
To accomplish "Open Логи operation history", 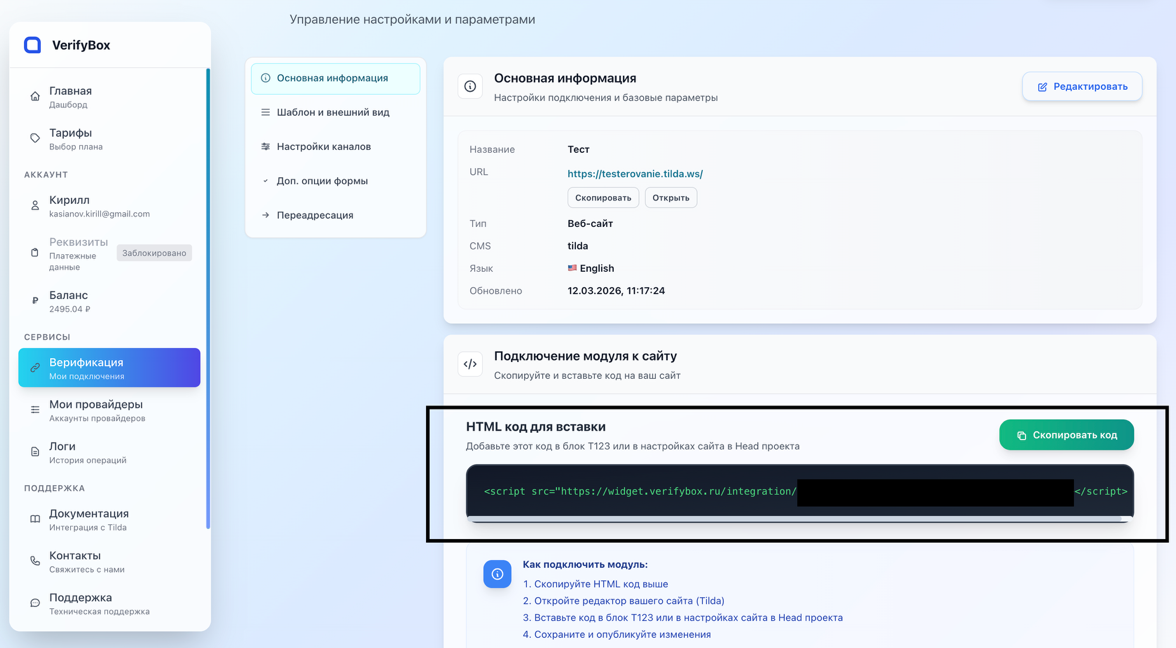I will click(110, 452).
